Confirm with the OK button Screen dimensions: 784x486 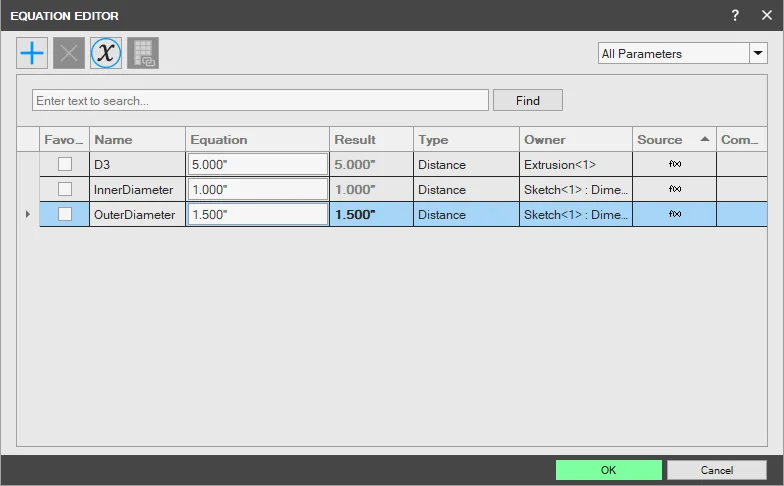click(x=608, y=470)
